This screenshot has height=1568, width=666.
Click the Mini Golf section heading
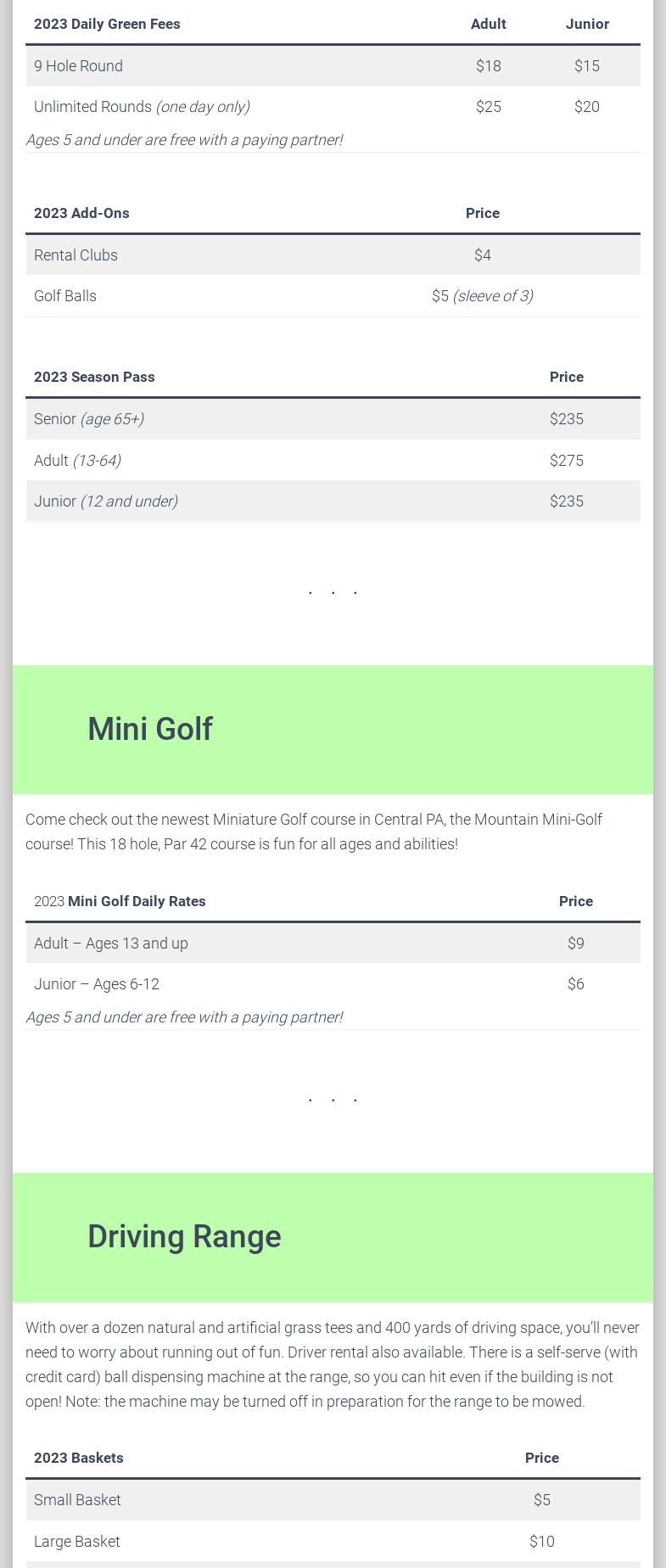coord(150,730)
